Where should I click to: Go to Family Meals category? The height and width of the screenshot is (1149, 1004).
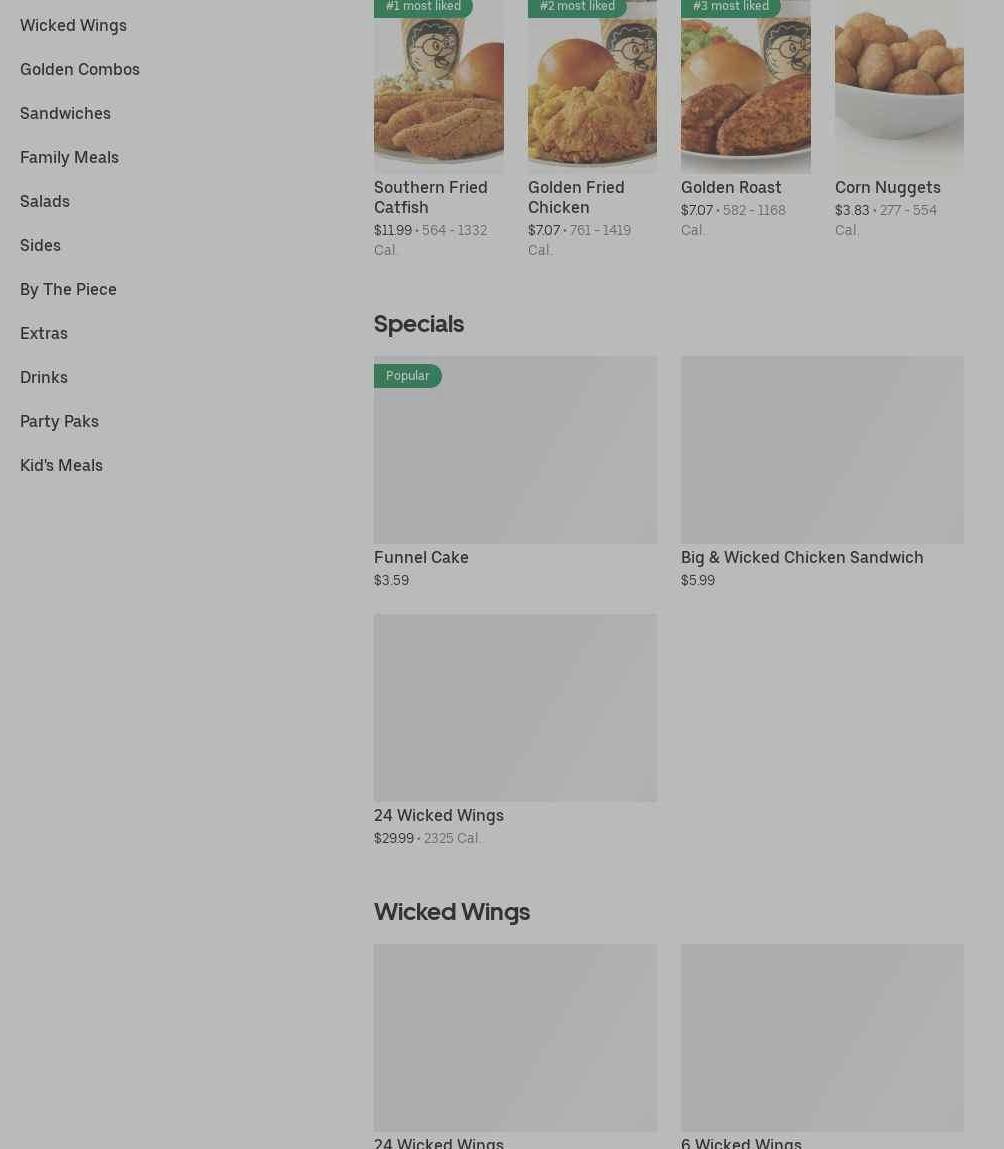[x=69, y=157]
